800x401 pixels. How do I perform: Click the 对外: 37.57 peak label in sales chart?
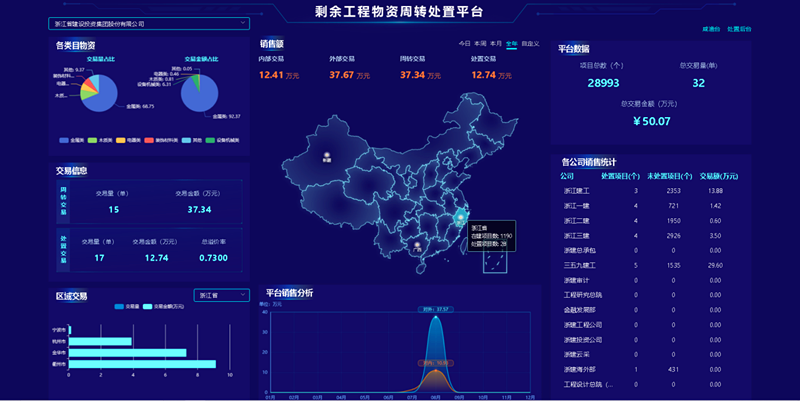436,310
